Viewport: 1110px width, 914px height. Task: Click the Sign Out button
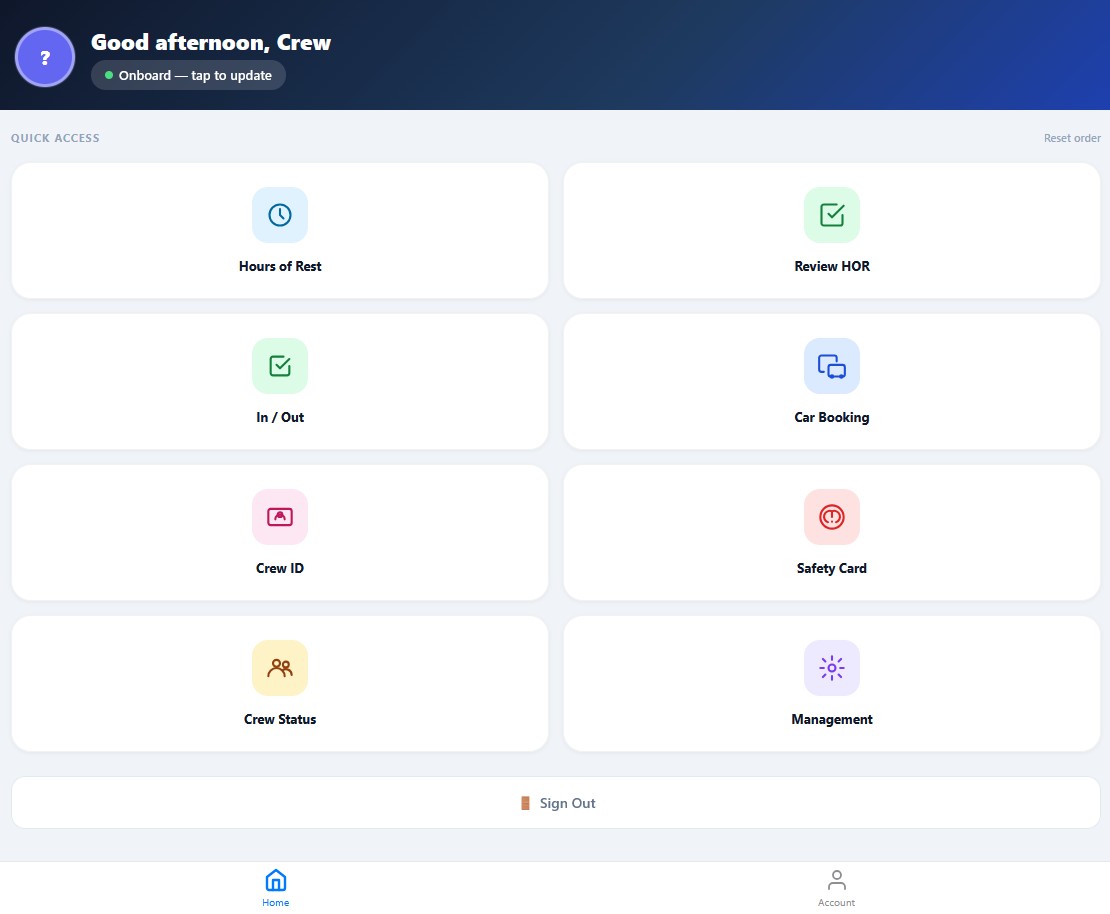pos(556,803)
